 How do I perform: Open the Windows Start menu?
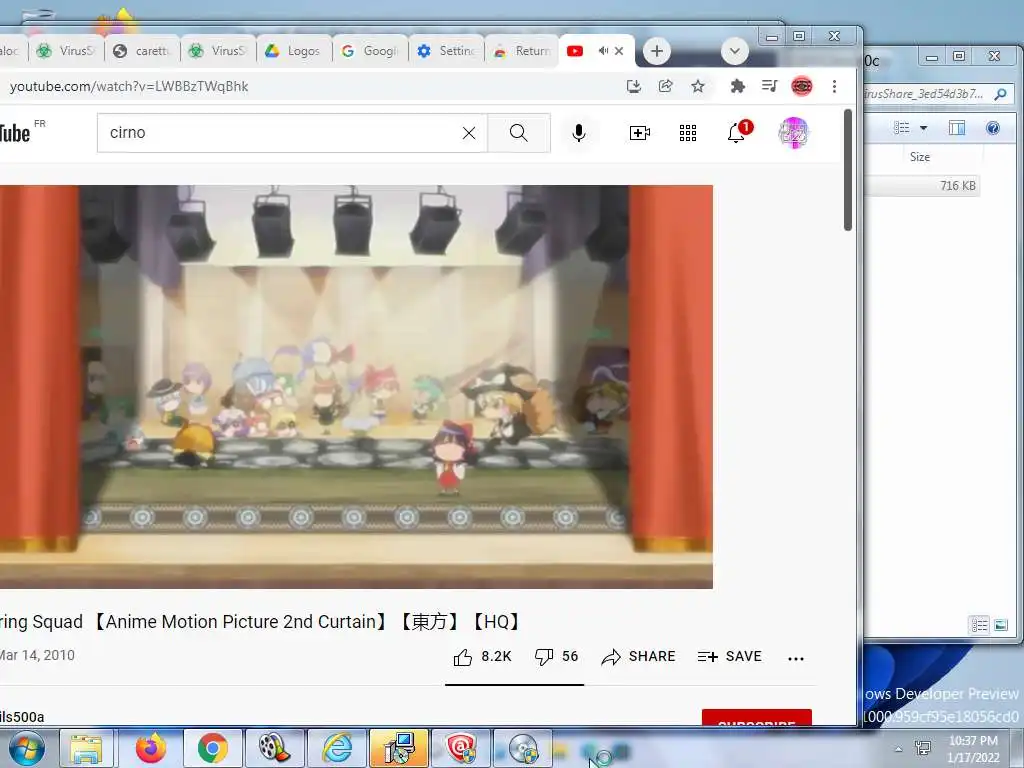point(26,748)
